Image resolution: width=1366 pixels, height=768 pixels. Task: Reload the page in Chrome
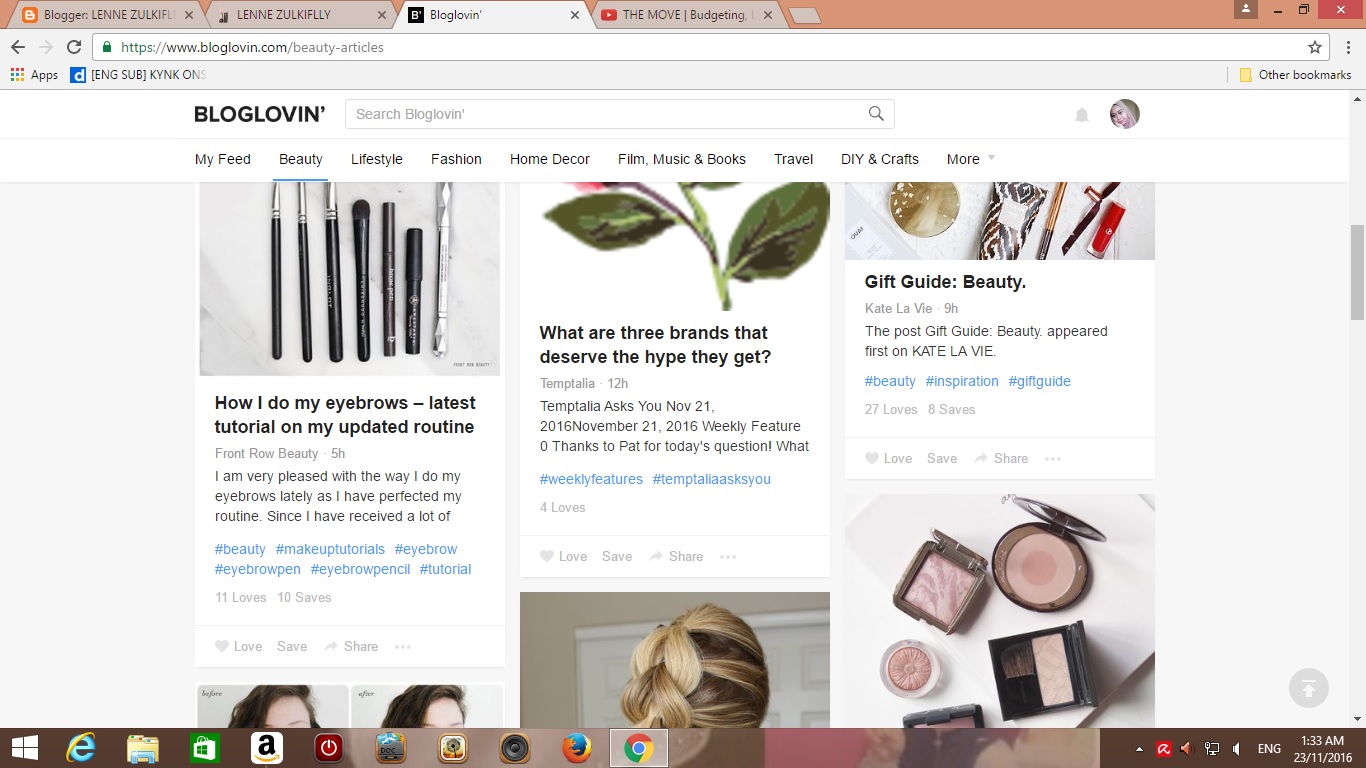pos(73,47)
